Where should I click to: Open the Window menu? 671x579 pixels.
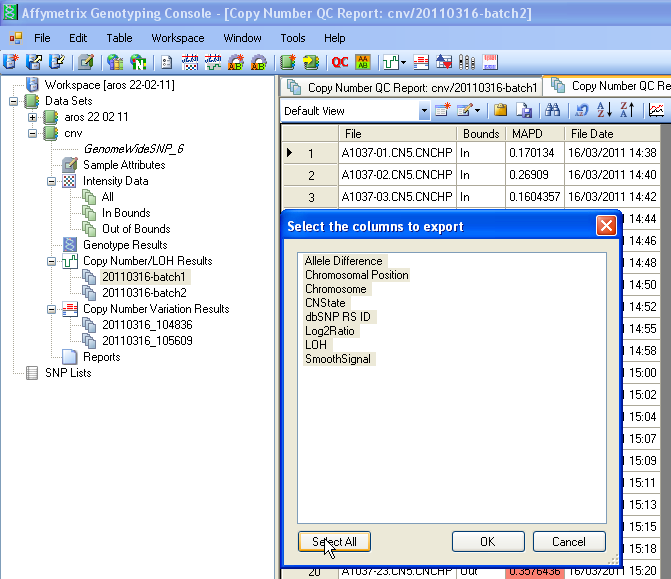tap(242, 38)
